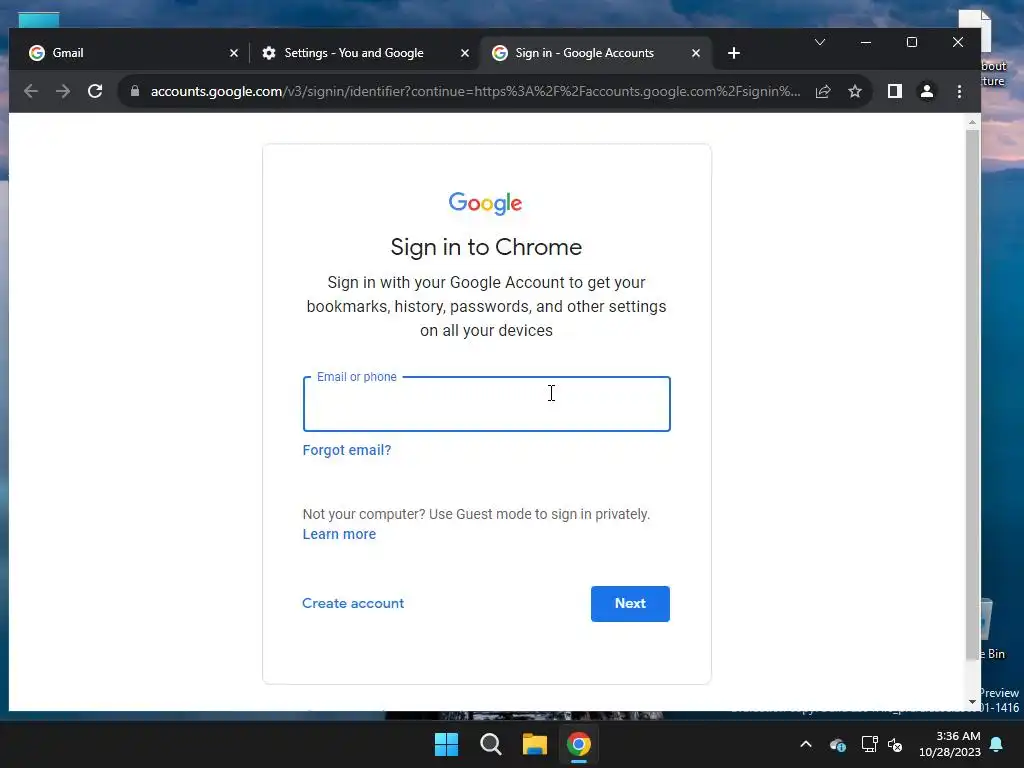The image size is (1024, 768).
Task: Open the Learn more link about Guest mode
Action: pos(339,534)
